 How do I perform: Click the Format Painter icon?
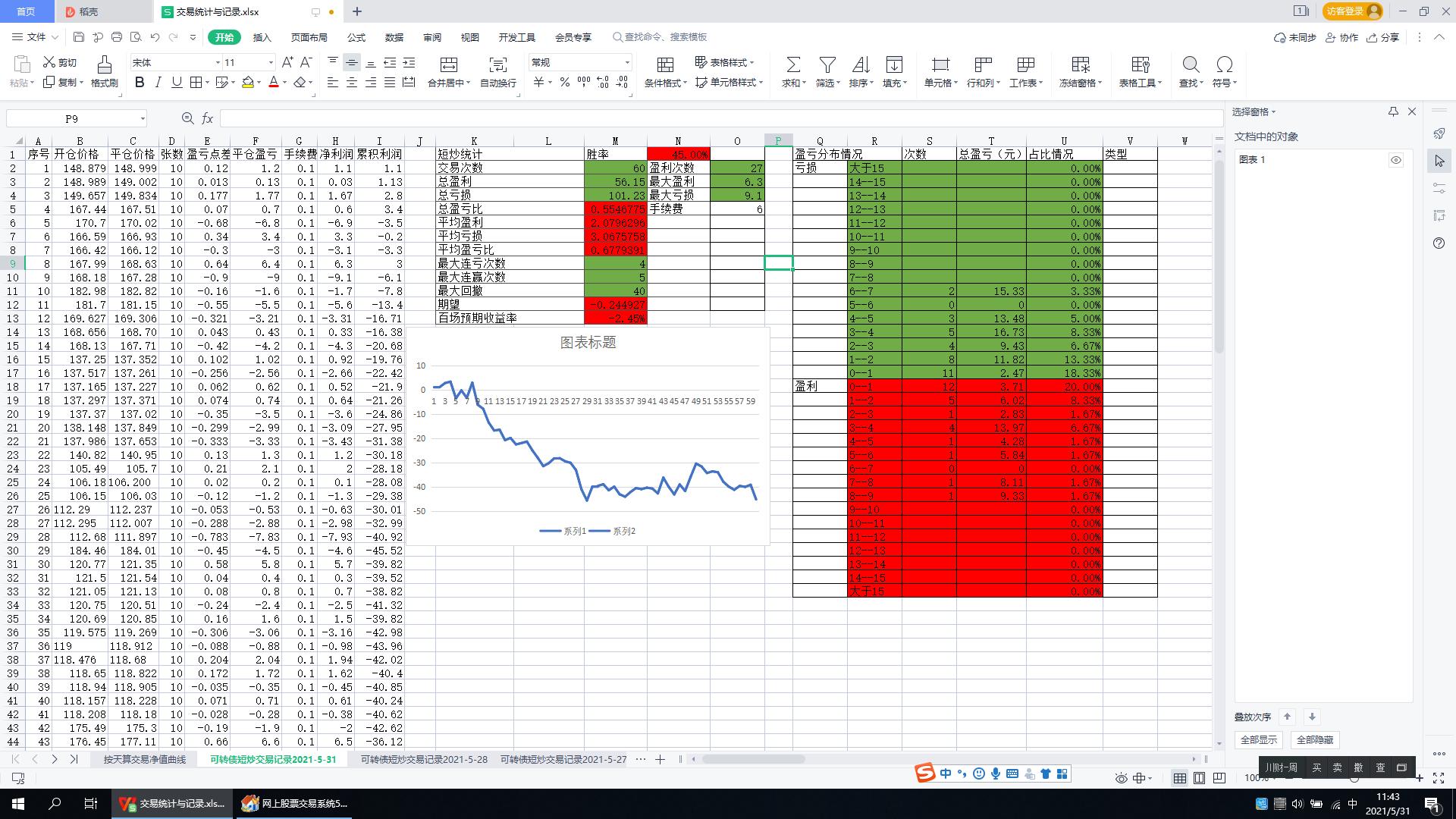104,65
